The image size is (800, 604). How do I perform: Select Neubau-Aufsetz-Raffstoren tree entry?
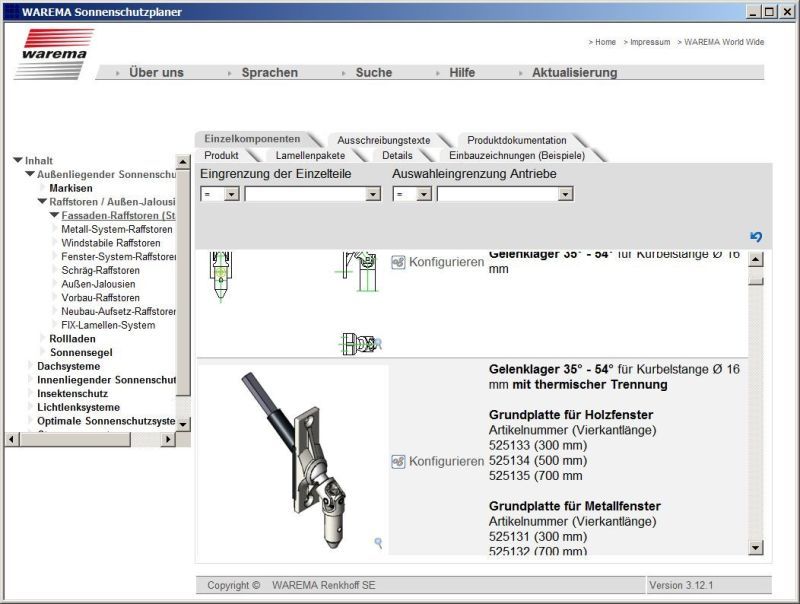(x=118, y=311)
